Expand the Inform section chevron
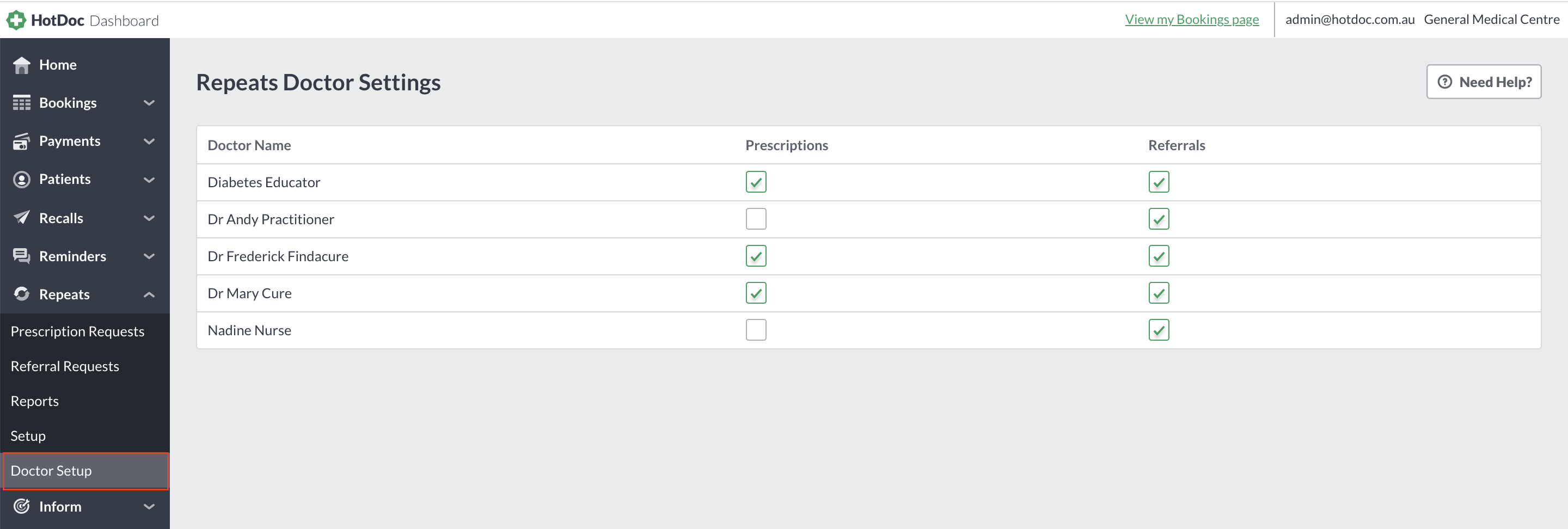 tap(149, 507)
